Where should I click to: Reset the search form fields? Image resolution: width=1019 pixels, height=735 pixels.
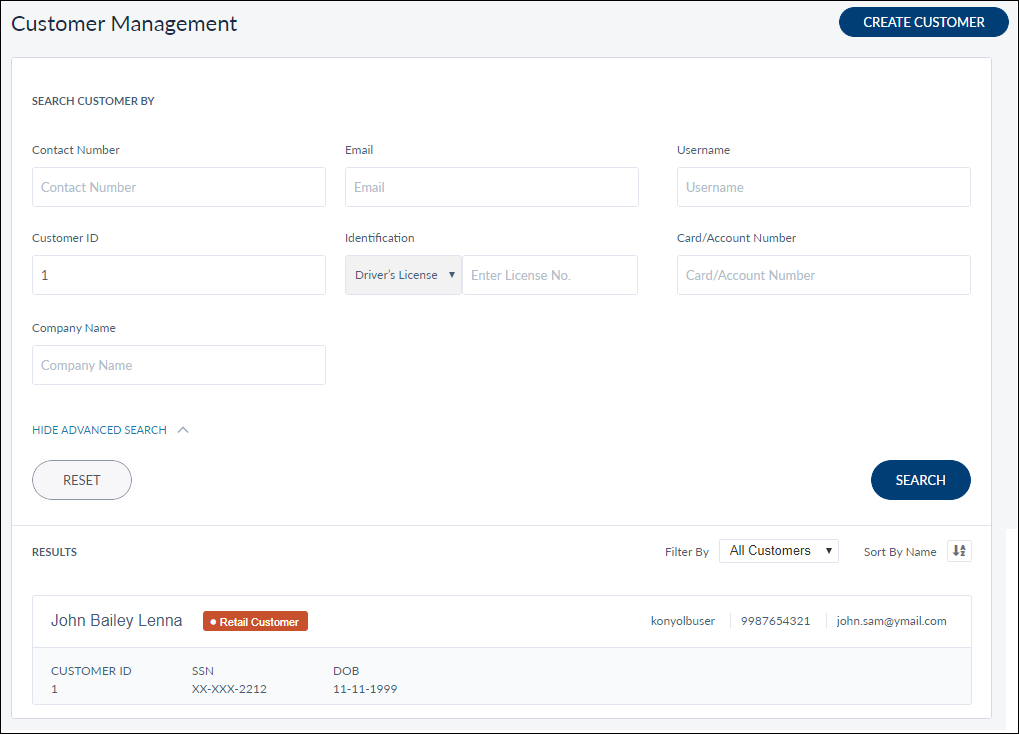point(82,480)
